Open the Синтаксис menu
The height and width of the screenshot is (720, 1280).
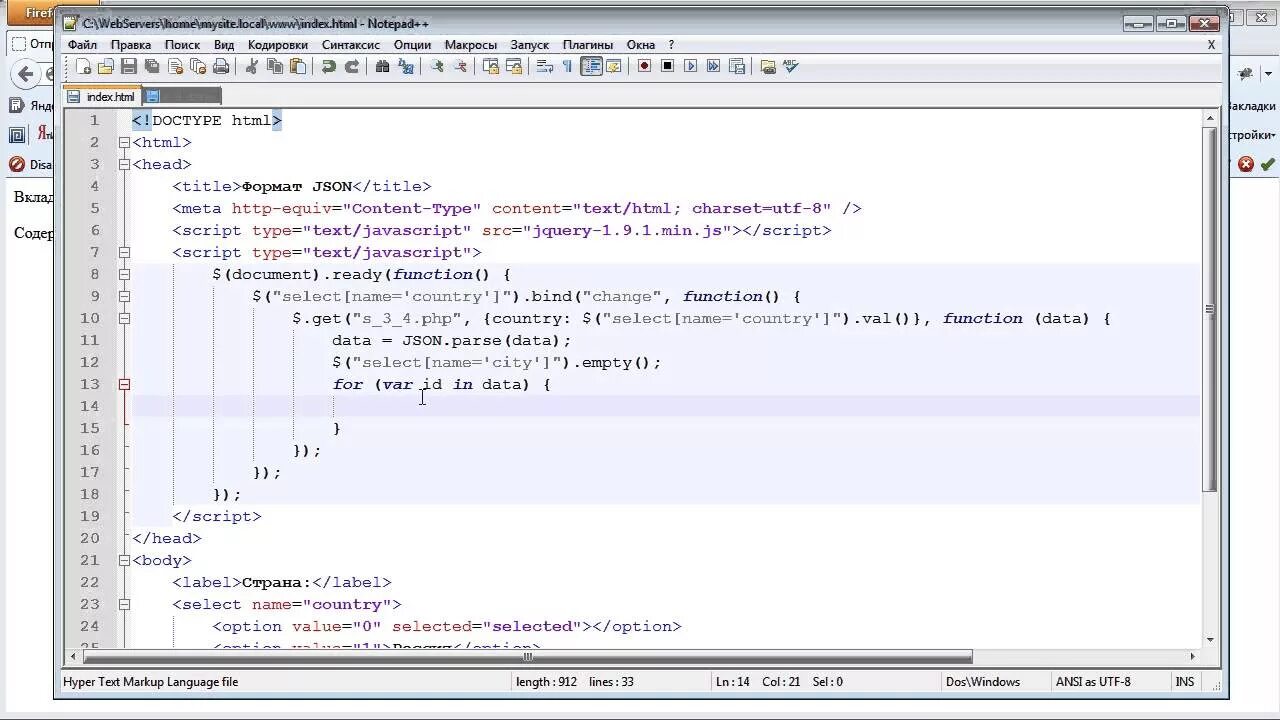350,45
